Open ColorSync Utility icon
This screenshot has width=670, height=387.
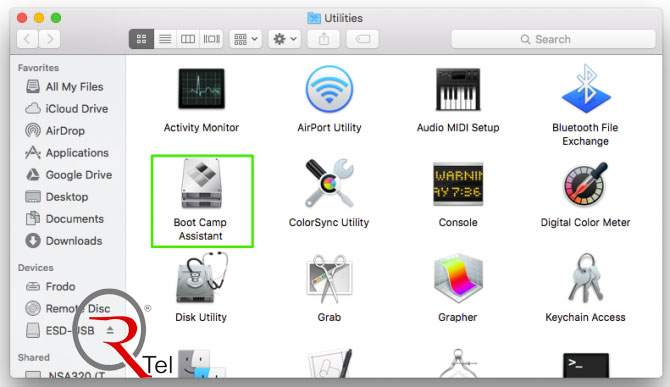point(329,183)
